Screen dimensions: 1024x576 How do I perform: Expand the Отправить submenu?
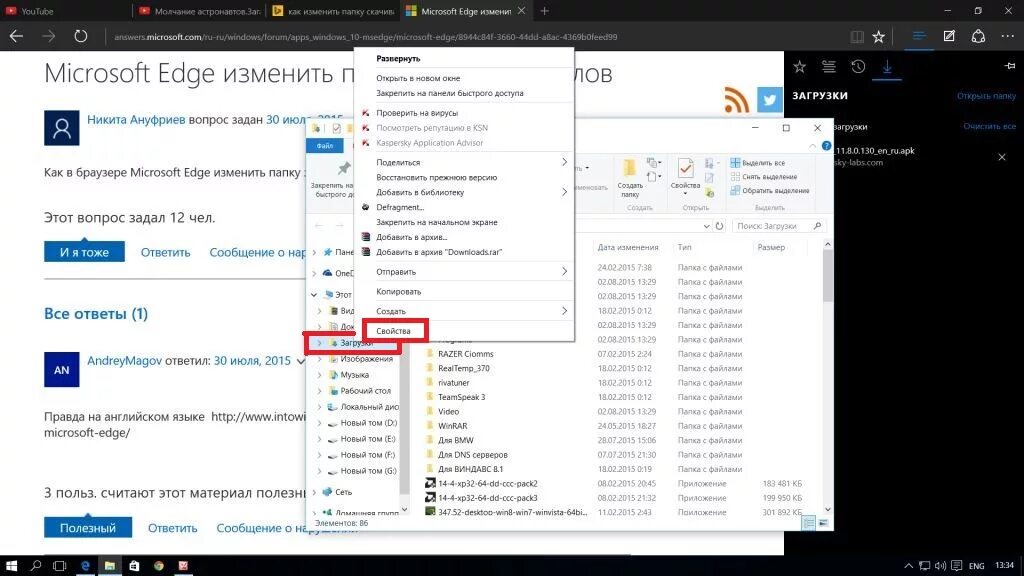click(x=464, y=272)
